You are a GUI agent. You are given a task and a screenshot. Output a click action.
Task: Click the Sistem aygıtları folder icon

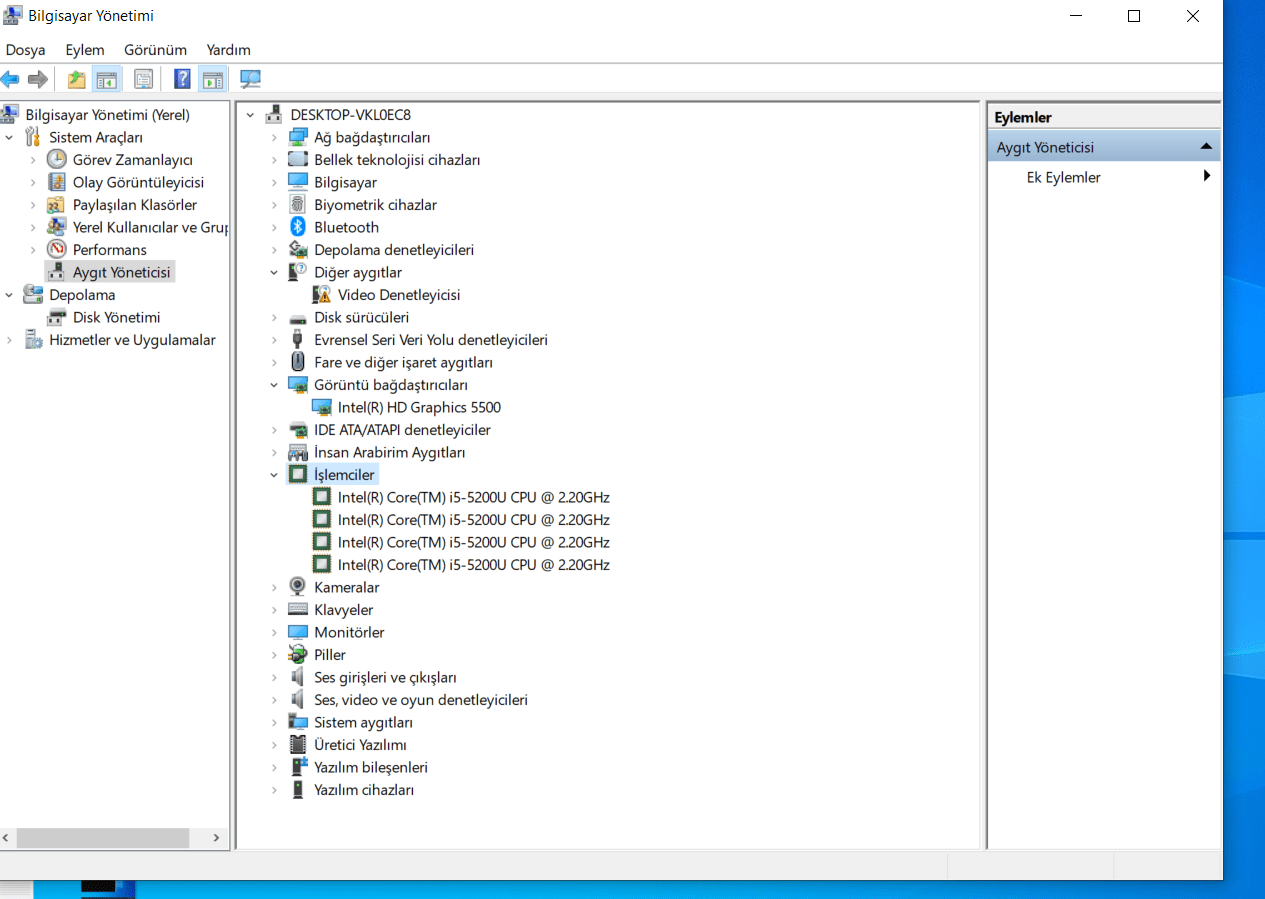297,722
